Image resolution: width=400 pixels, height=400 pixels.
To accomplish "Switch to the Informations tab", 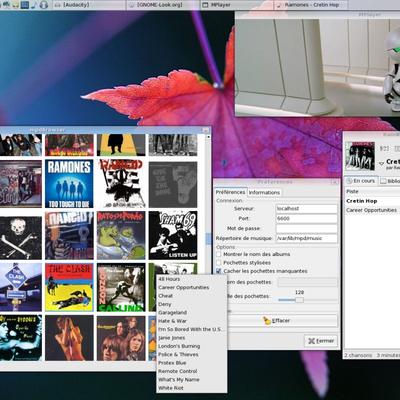I will click(264, 192).
